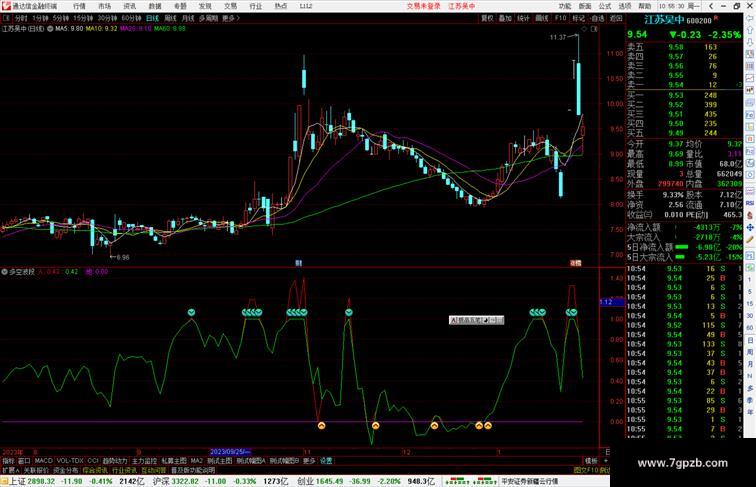Open the 资讯 menu

point(130,6)
